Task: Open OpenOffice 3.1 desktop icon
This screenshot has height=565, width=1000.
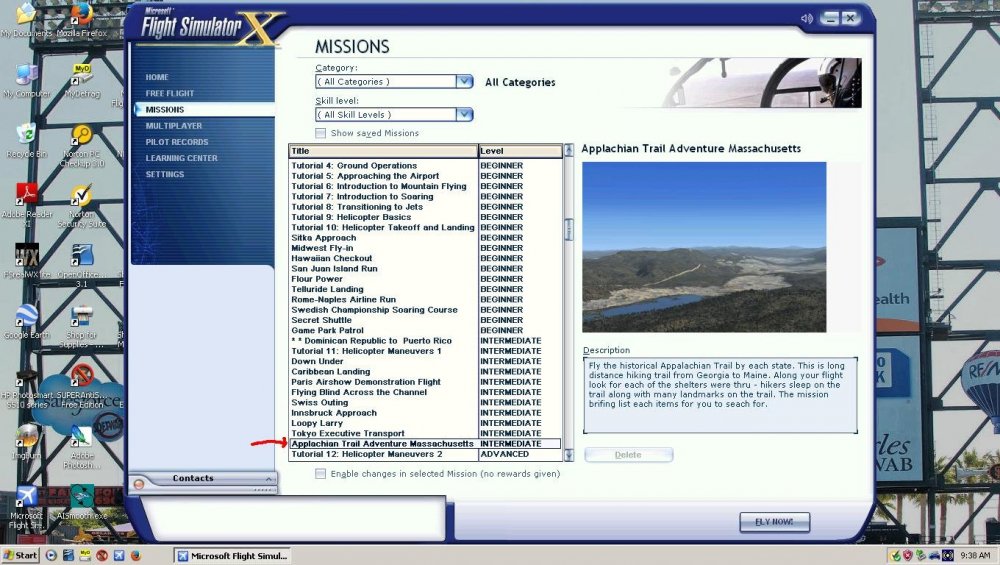Action: click(x=82, y=265)
